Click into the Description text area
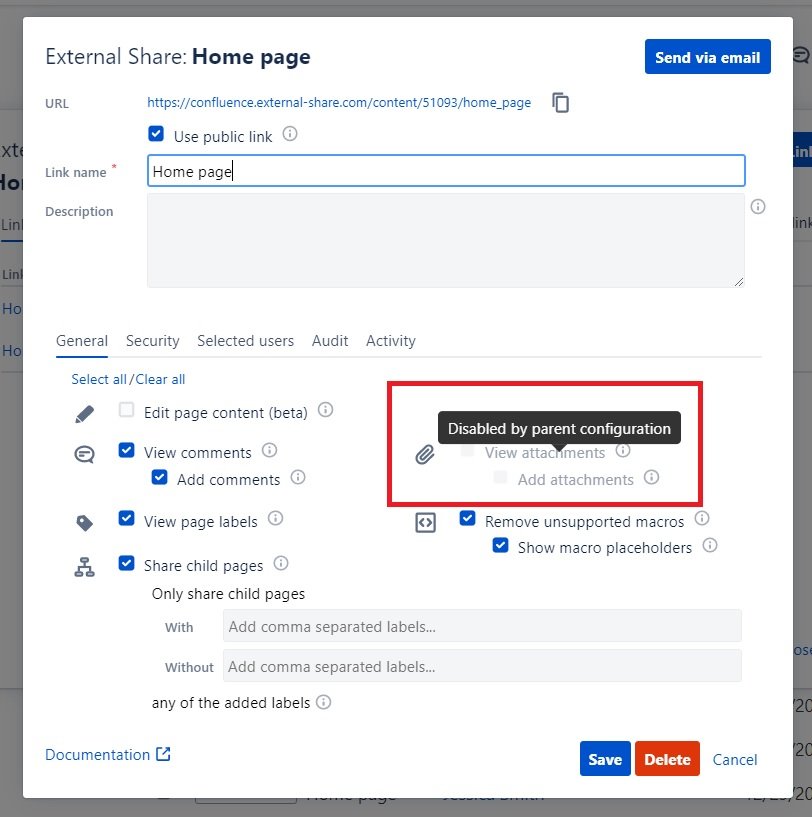This screenshot has height=817, width=812. pos(446,240)
